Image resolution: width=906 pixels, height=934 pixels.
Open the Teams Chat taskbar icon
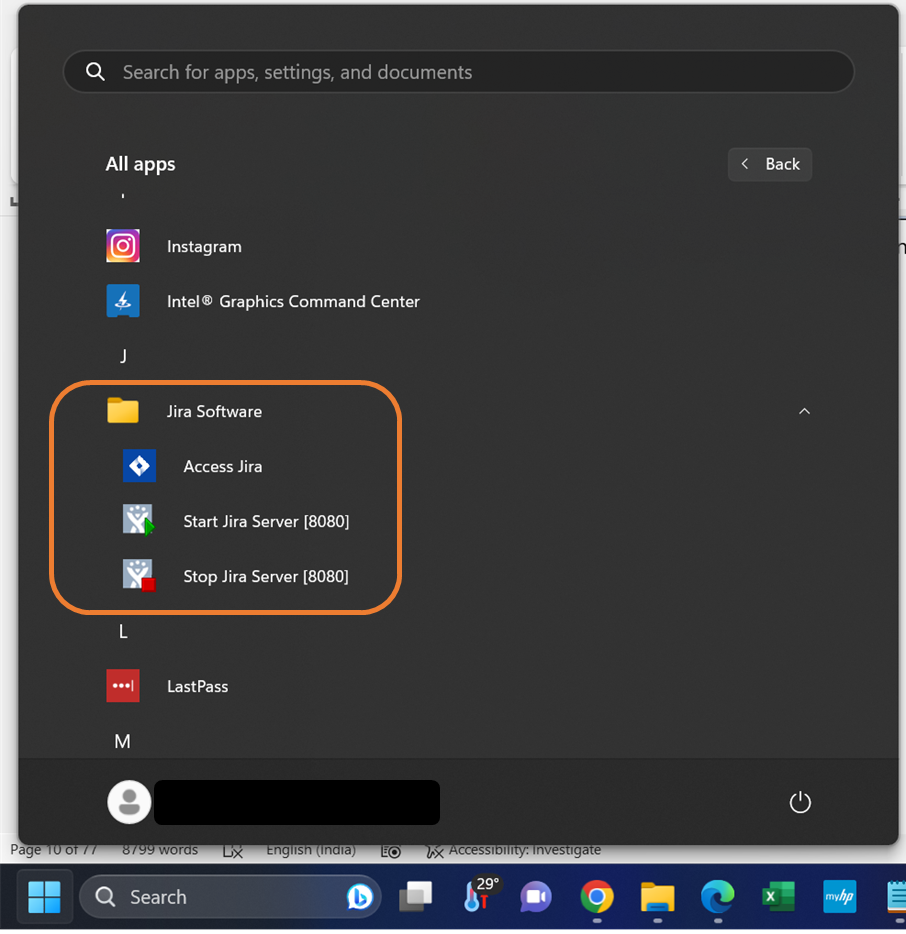click(x=536, y=896)
